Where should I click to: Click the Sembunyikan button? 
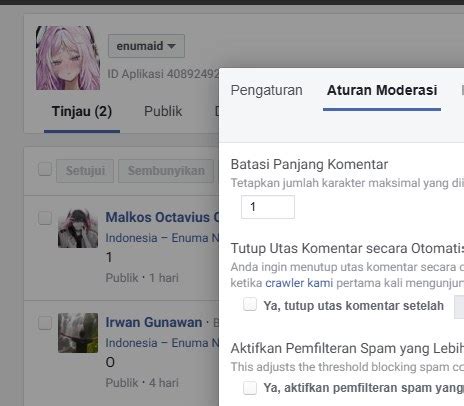(166, 171)
